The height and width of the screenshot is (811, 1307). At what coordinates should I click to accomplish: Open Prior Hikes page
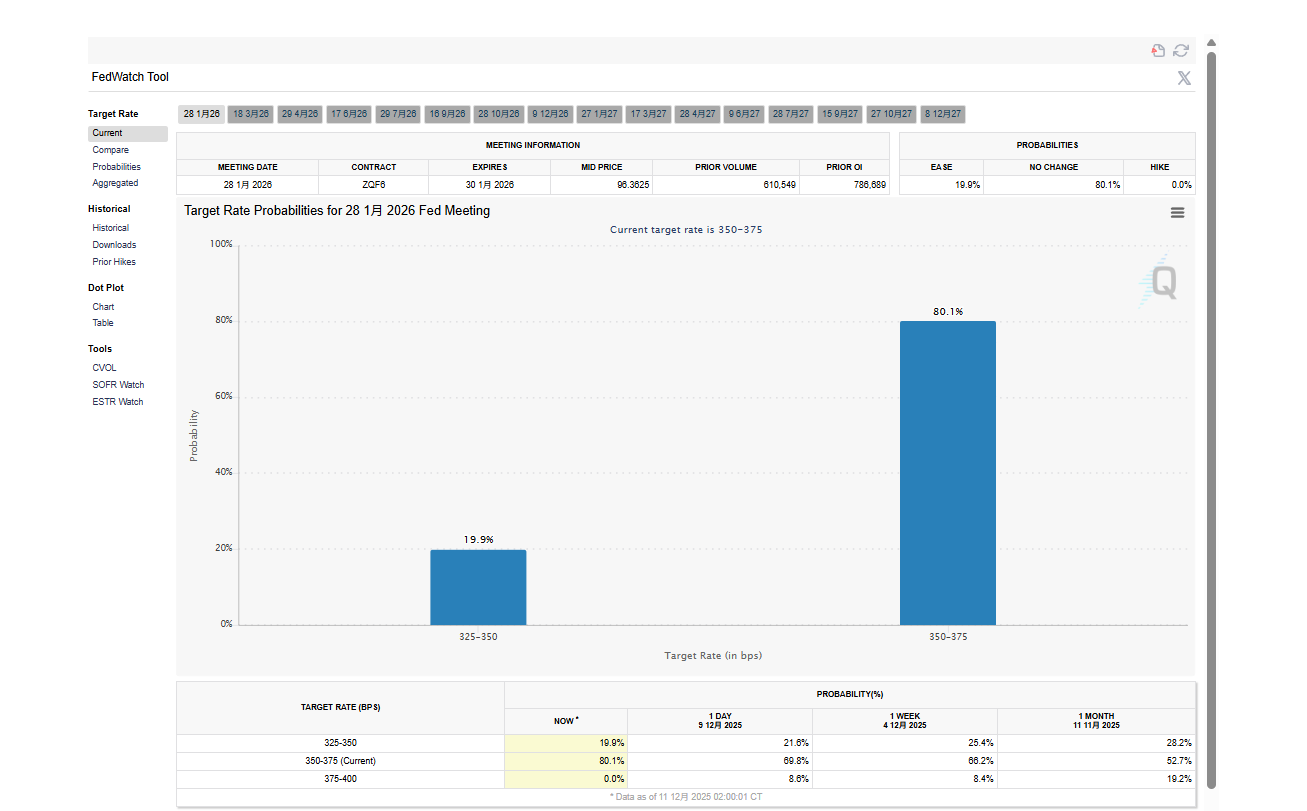click(114, 262)
